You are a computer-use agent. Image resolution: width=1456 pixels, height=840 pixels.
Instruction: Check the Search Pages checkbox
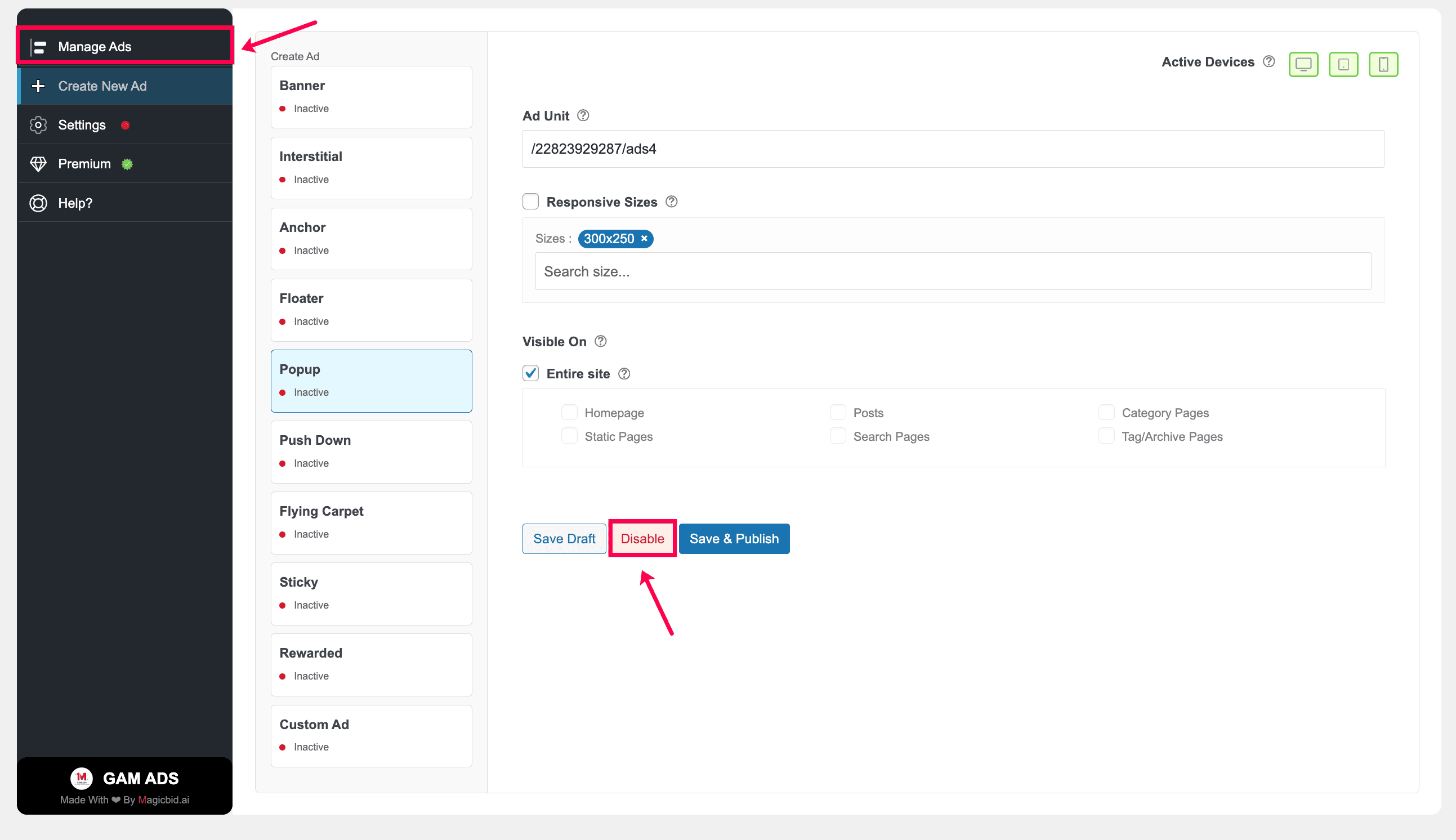[838, 436]
